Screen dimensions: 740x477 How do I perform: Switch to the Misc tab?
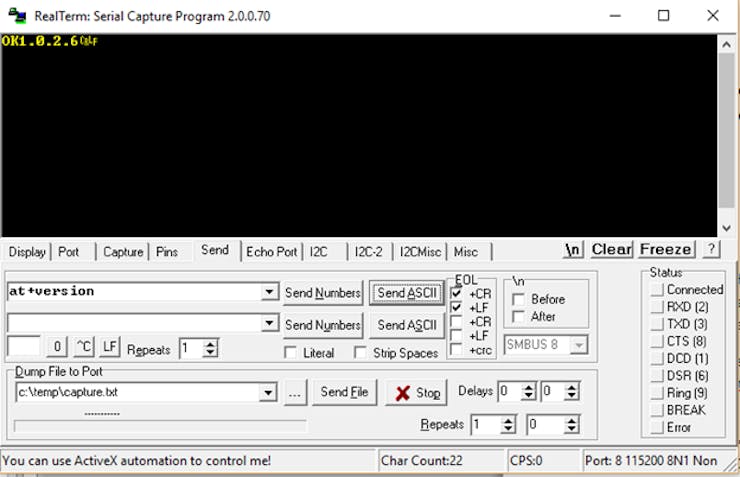coord(466,252)
